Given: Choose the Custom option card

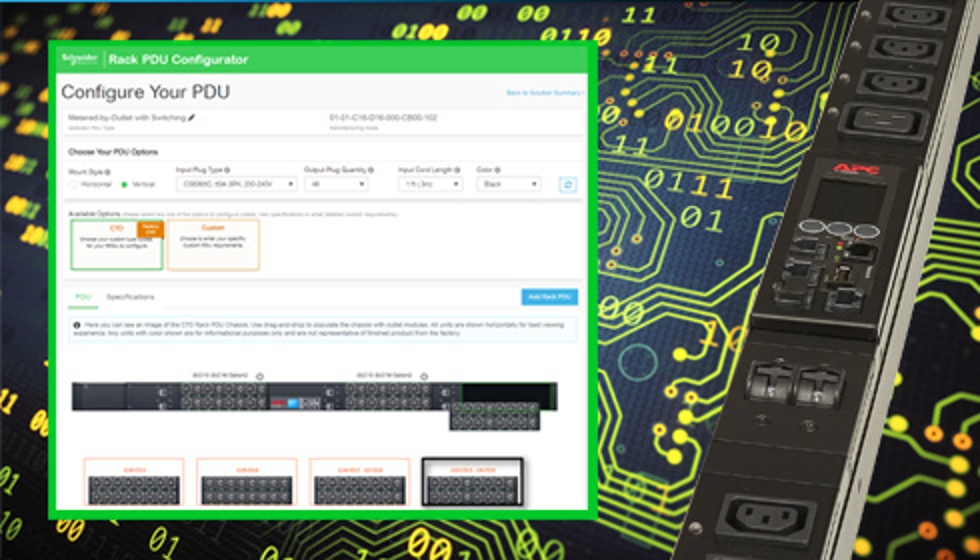Looking at the screenshot, I should pos(213,245).
